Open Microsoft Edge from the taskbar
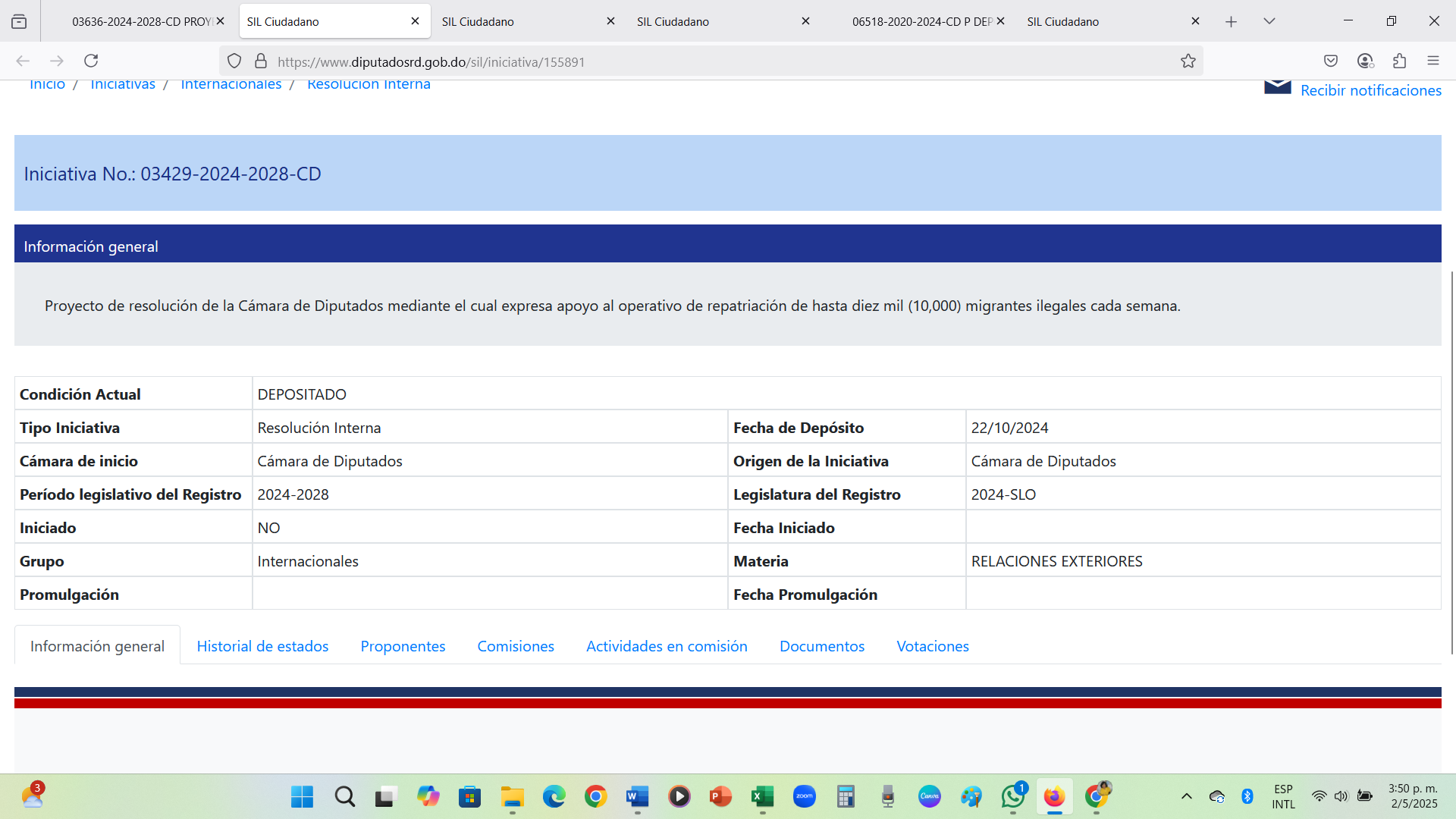Viewport: 1456px width, 819px height. tap(554, 796)
